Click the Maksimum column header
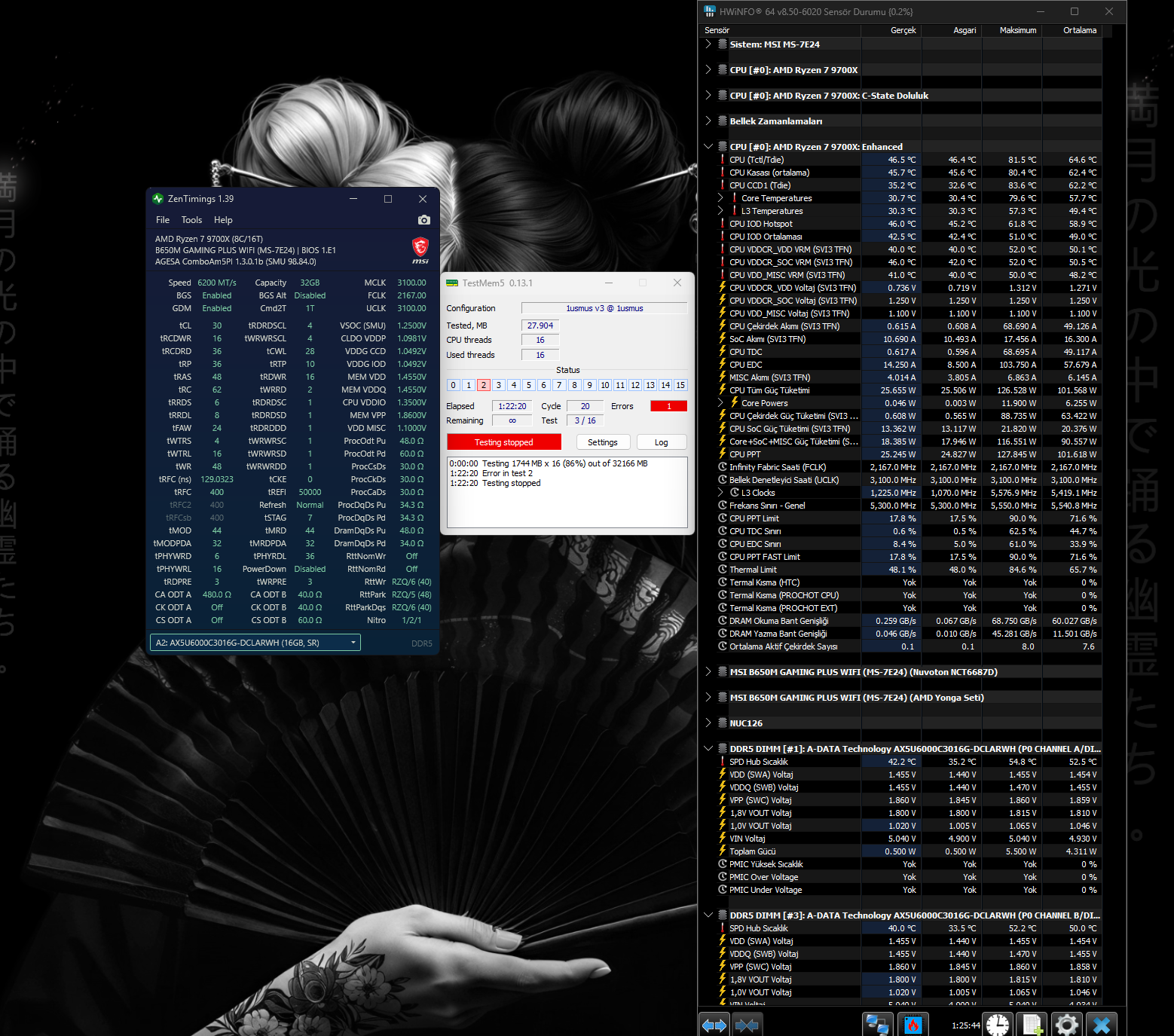Screen dimensions: 1174x1036 tap(1012, 30)
